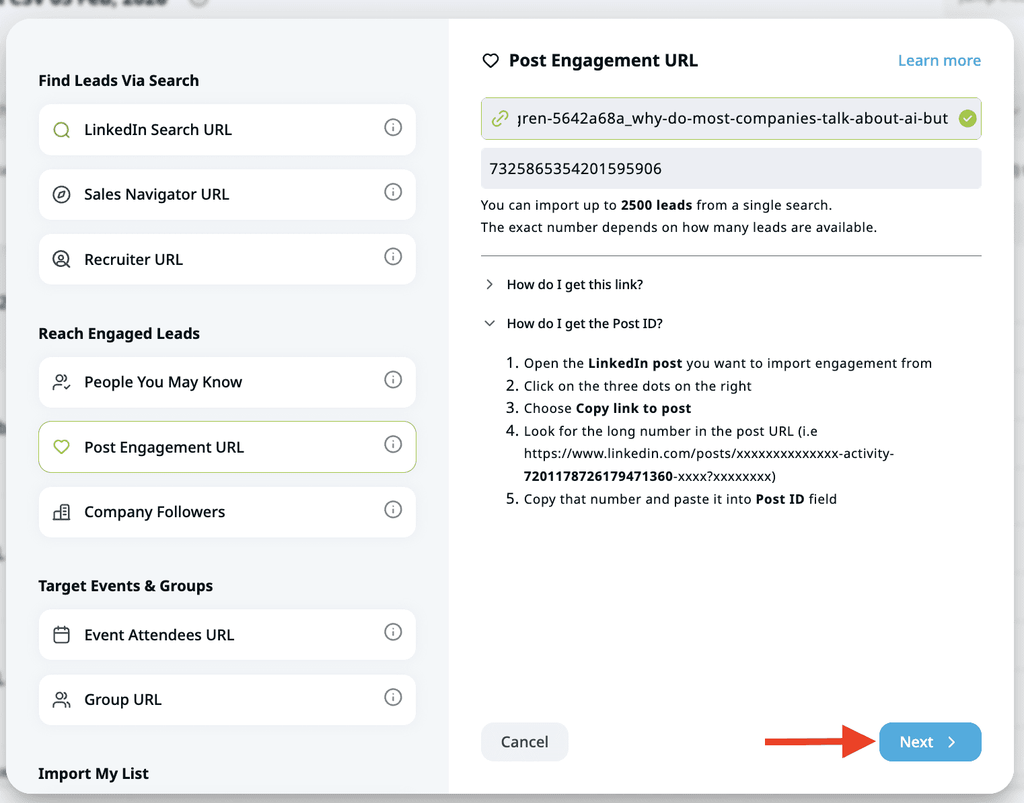
Task: Click the 'Reach Engaged Leads' heading
Action: pyautogui.click(x=119, y=334)
